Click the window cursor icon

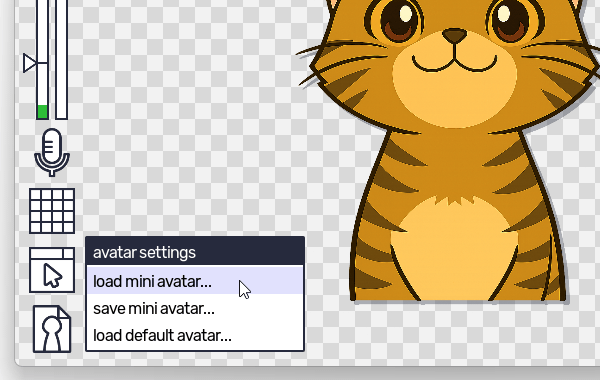click(52, 270)
